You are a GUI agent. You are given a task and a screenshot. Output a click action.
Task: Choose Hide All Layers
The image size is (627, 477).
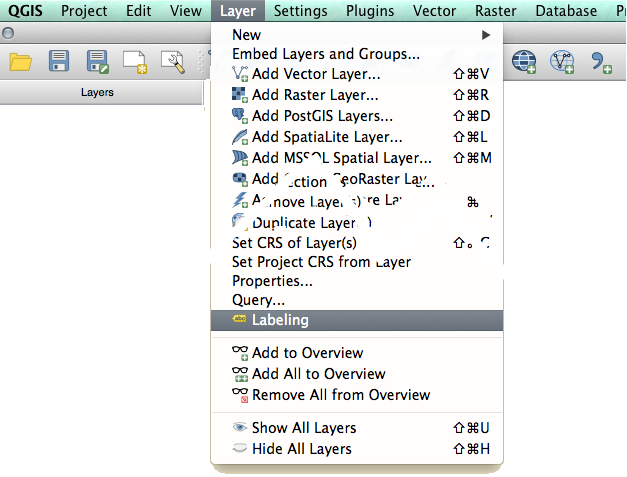click(x=357, y=449)
